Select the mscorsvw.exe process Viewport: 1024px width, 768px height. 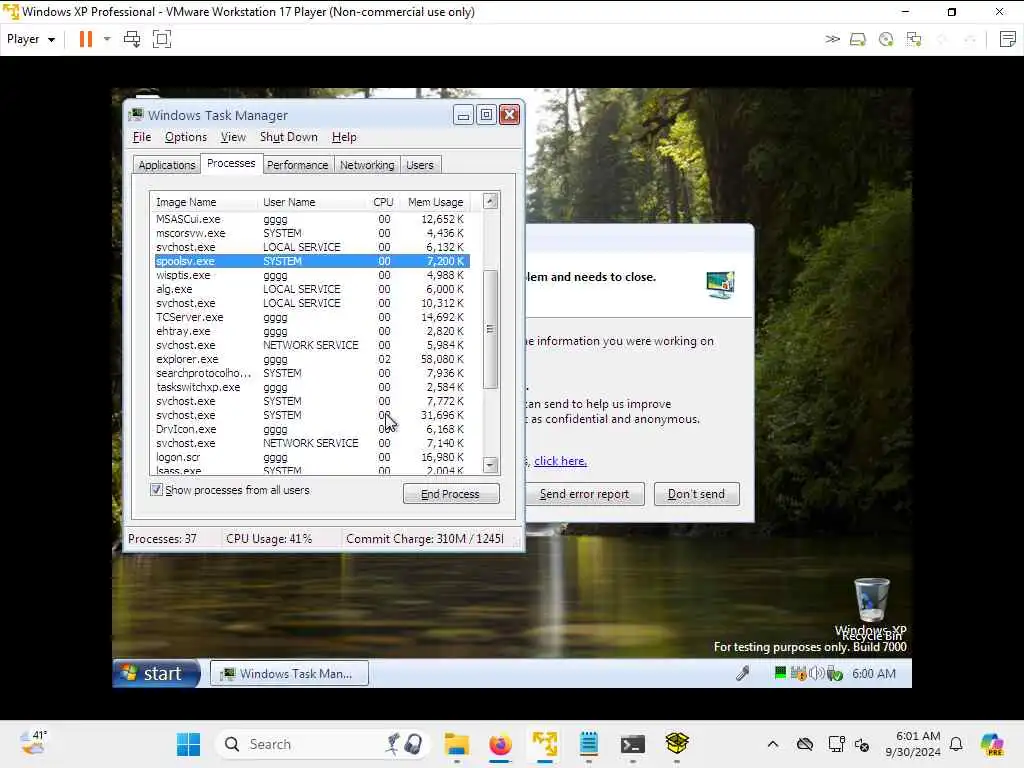tap(312, 233)
